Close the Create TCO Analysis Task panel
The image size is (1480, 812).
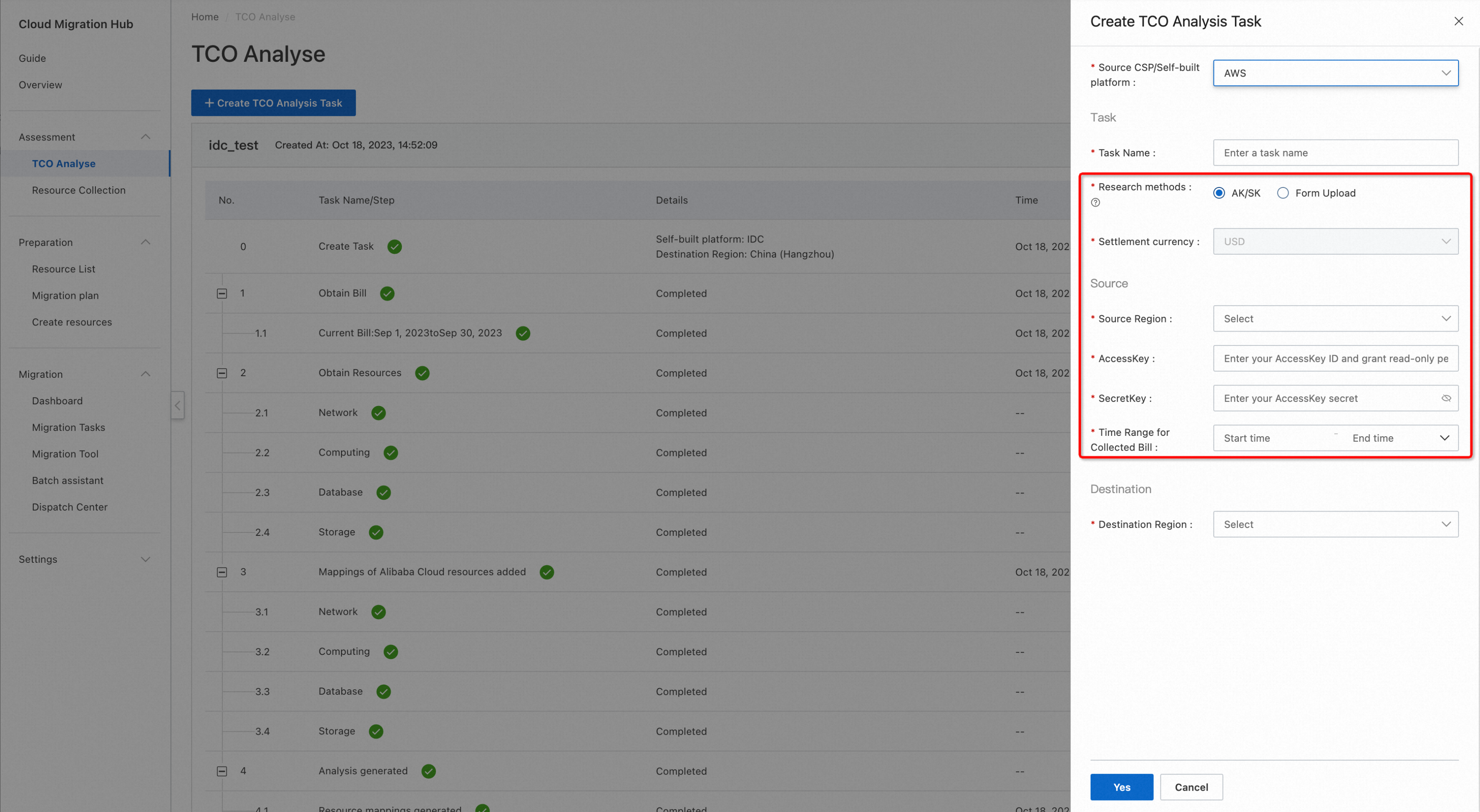[x=1458, y=21]
